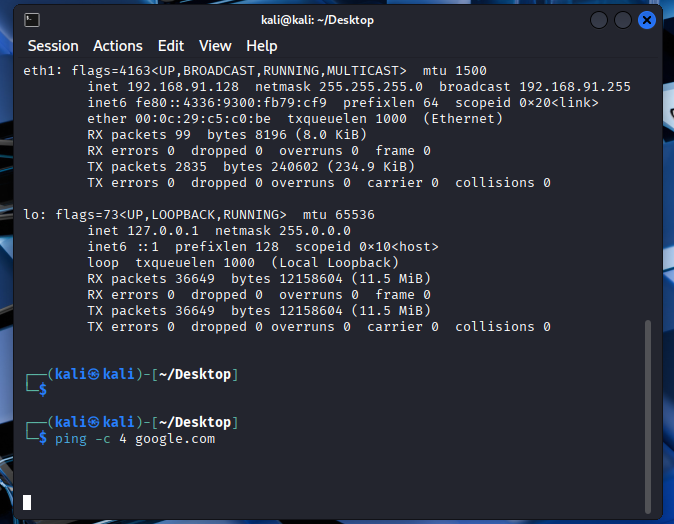Click the terminal's vertical scrollbar

(648, 416)
